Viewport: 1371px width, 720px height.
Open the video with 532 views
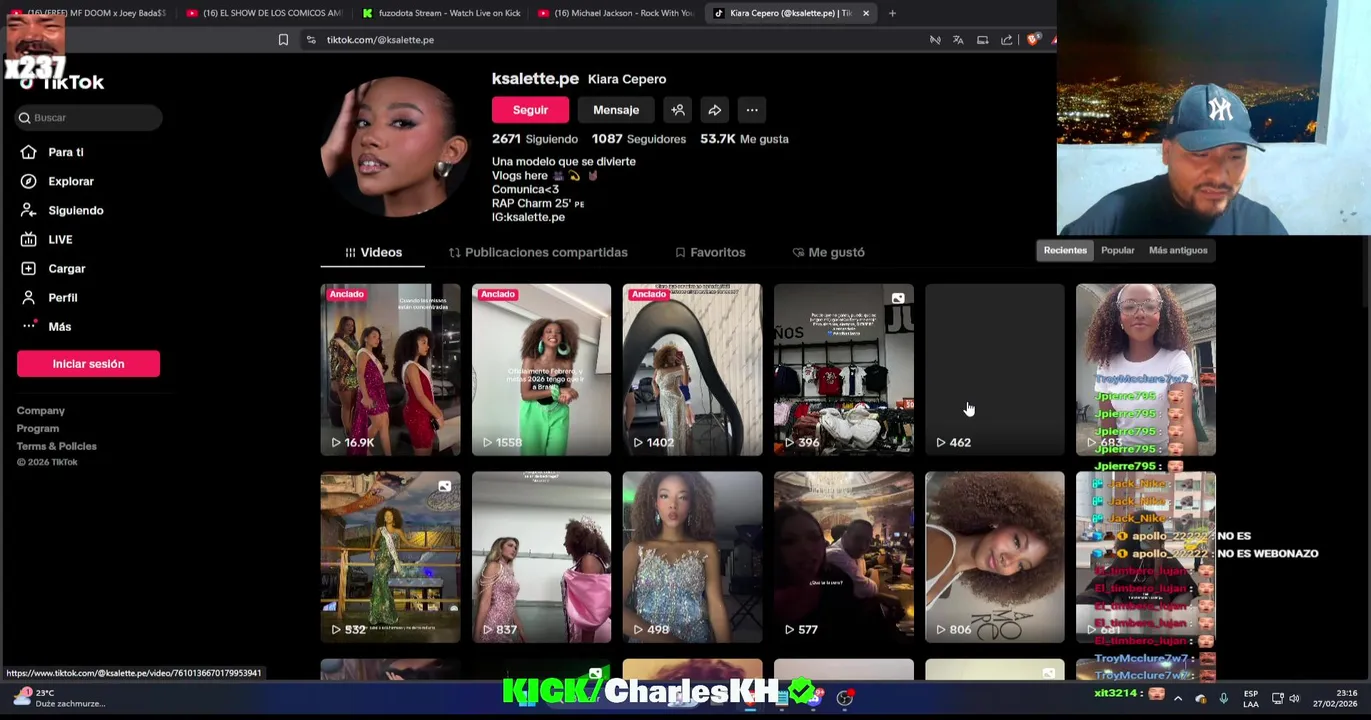(x=390, y=557)
